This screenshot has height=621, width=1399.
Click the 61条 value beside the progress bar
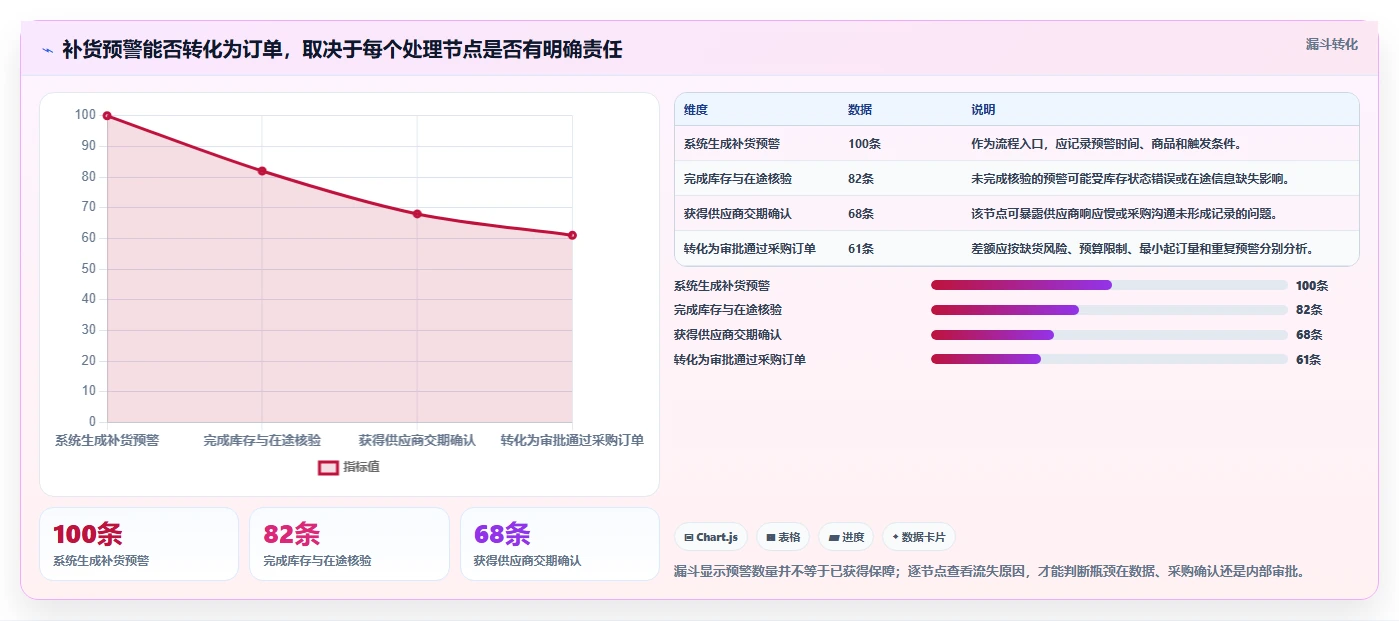(x=1309, y=360)
